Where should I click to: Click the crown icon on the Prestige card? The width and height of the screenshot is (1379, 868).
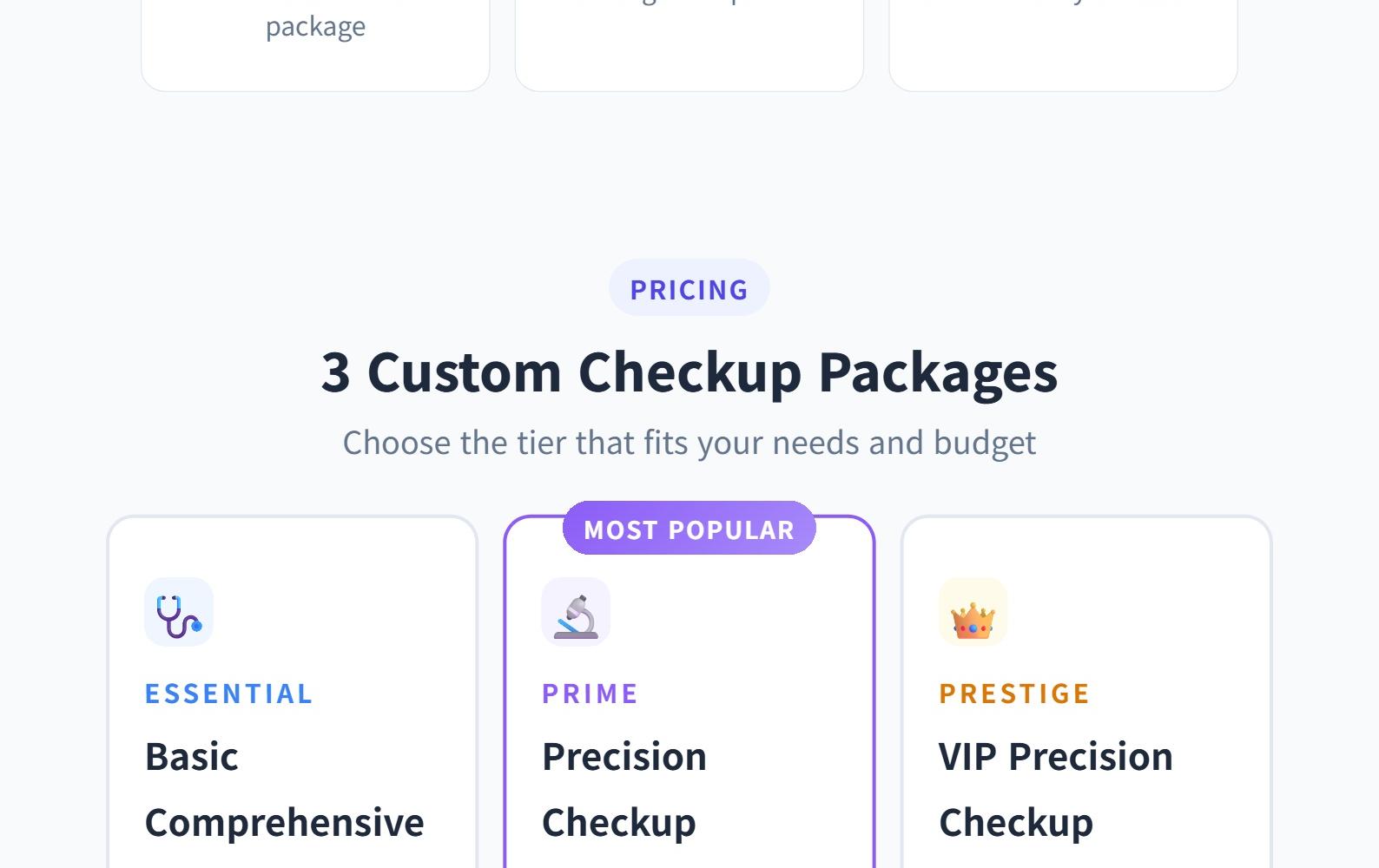[x=973, y=612]
